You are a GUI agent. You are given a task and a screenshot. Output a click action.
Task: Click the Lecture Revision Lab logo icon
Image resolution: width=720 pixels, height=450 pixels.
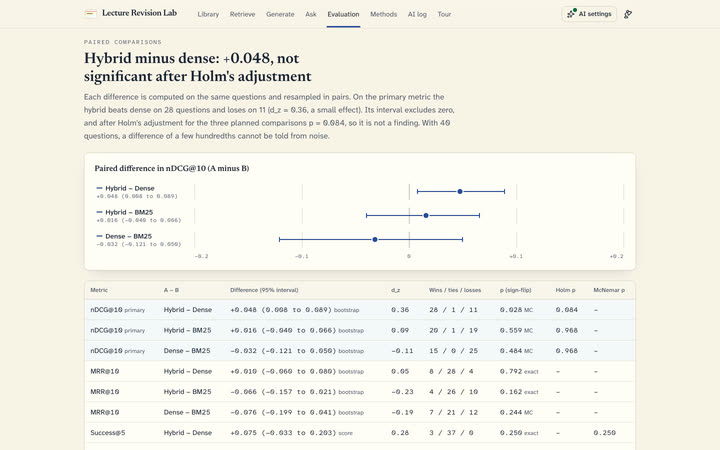pos(90,13)
